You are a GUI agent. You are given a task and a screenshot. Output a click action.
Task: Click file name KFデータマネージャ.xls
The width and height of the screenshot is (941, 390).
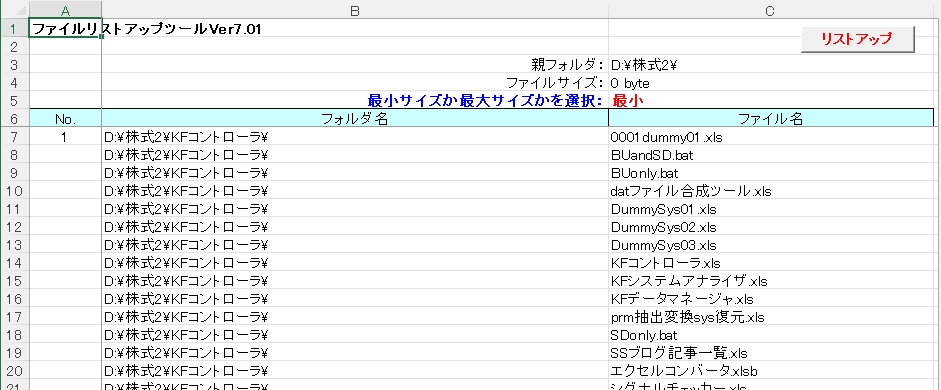[x=682, y=298]
